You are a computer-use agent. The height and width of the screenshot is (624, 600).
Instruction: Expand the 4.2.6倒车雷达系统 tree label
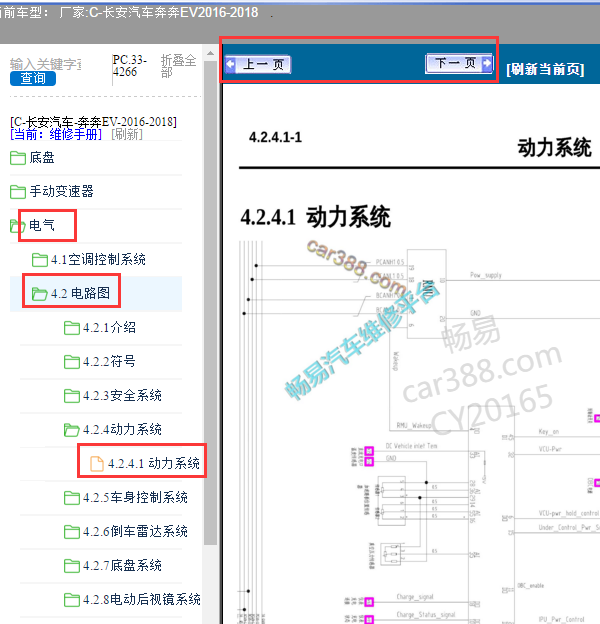(135, 532)
